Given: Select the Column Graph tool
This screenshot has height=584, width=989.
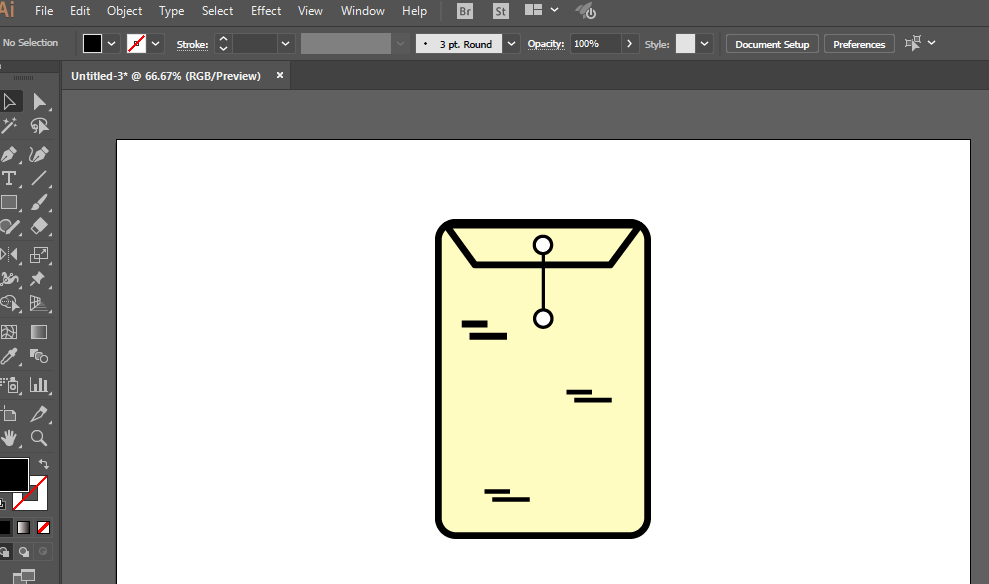Looking at the screenshot, I should (x=39, y=385).
